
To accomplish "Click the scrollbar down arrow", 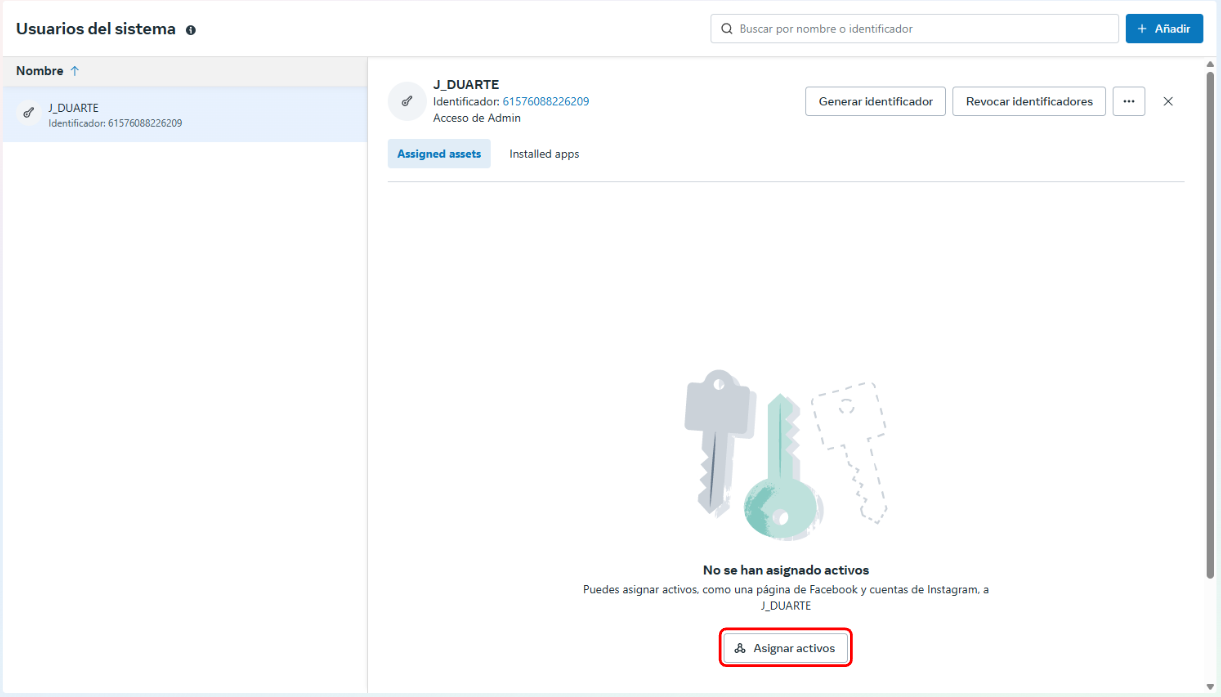I will point(1211,687).
